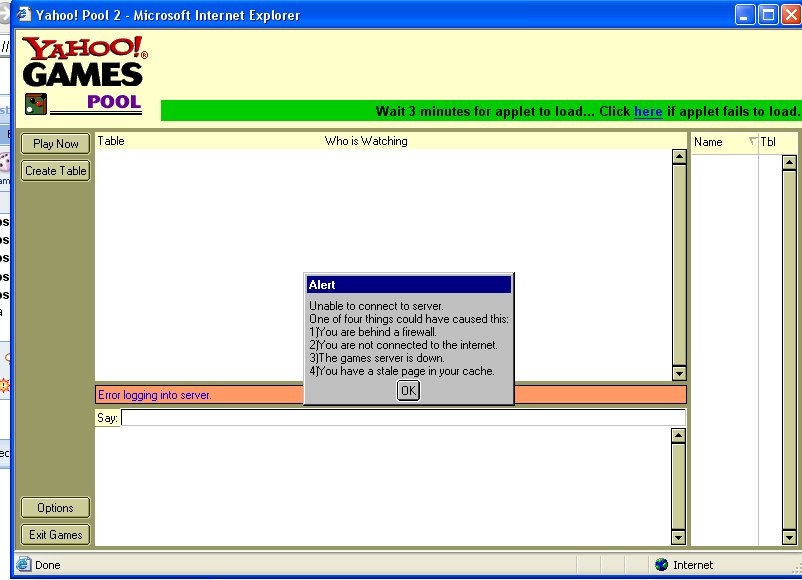The image size is (802, 580).
Task: Click the 'Done' status bar text
Action: pos(48,565)
